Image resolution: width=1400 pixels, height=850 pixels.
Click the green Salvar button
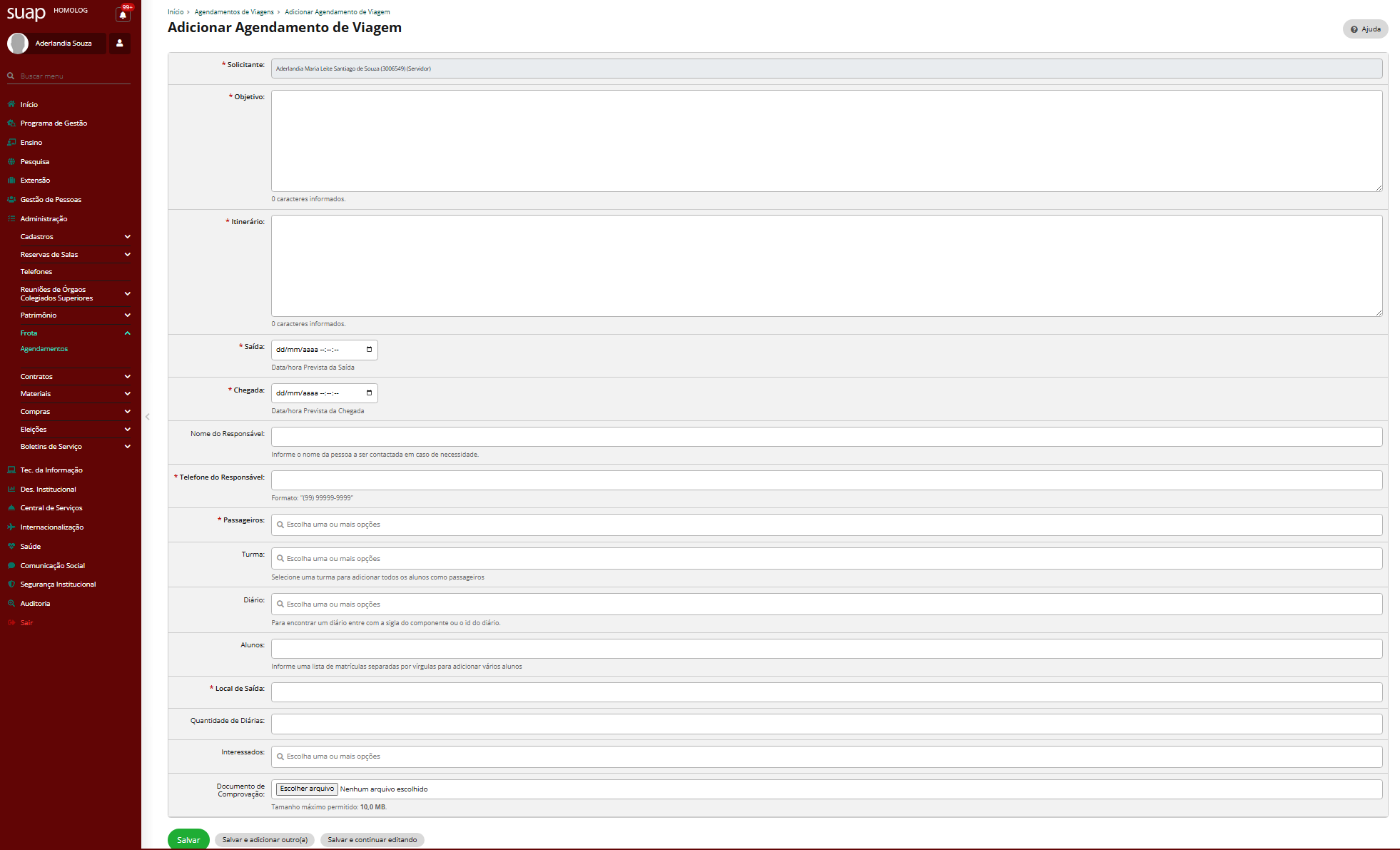click(x=188, y=840)
